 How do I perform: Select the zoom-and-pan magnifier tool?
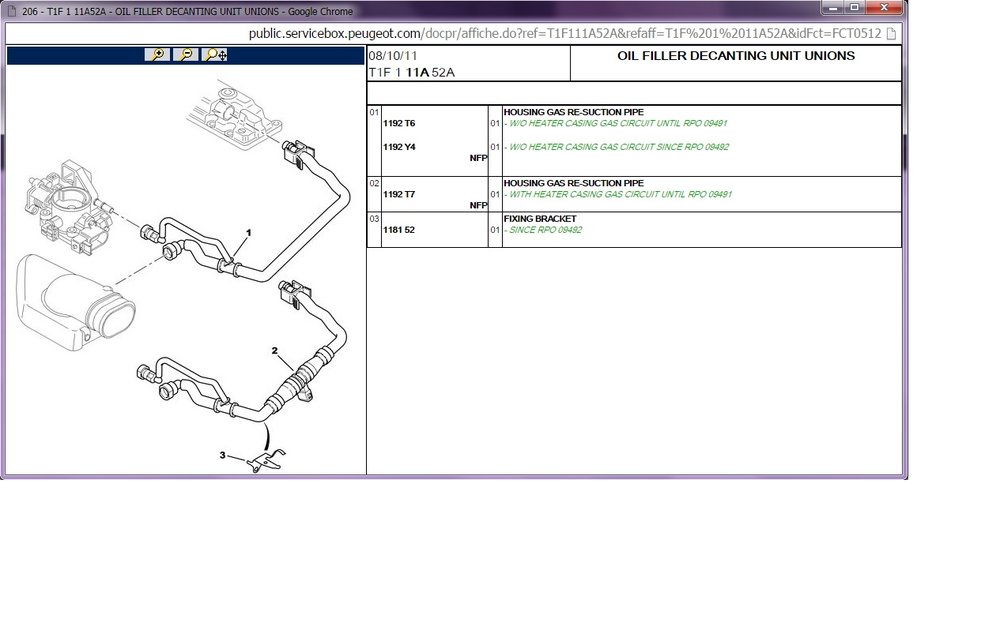click(214, 55)
